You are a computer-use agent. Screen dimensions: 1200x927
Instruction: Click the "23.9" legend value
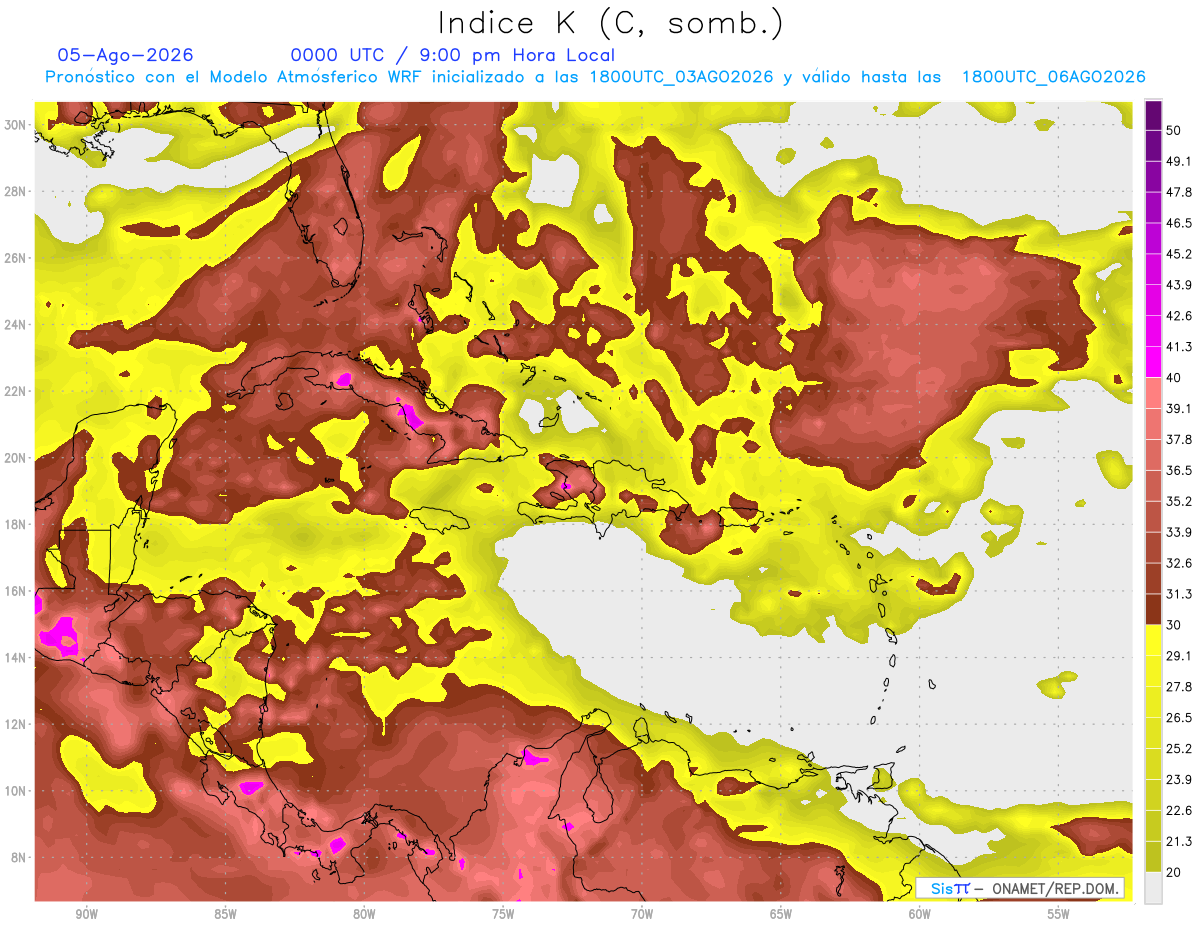click(1180, 780)
